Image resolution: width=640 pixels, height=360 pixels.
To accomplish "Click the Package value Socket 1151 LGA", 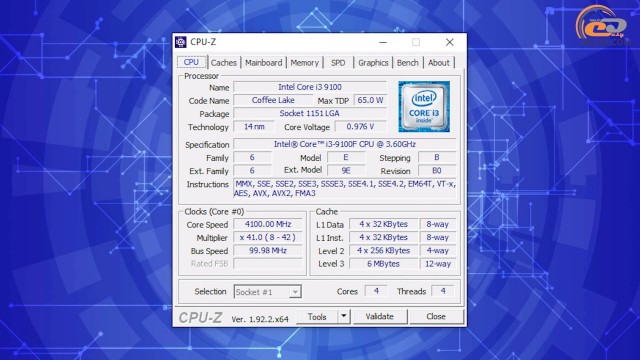I will point(310,113).
